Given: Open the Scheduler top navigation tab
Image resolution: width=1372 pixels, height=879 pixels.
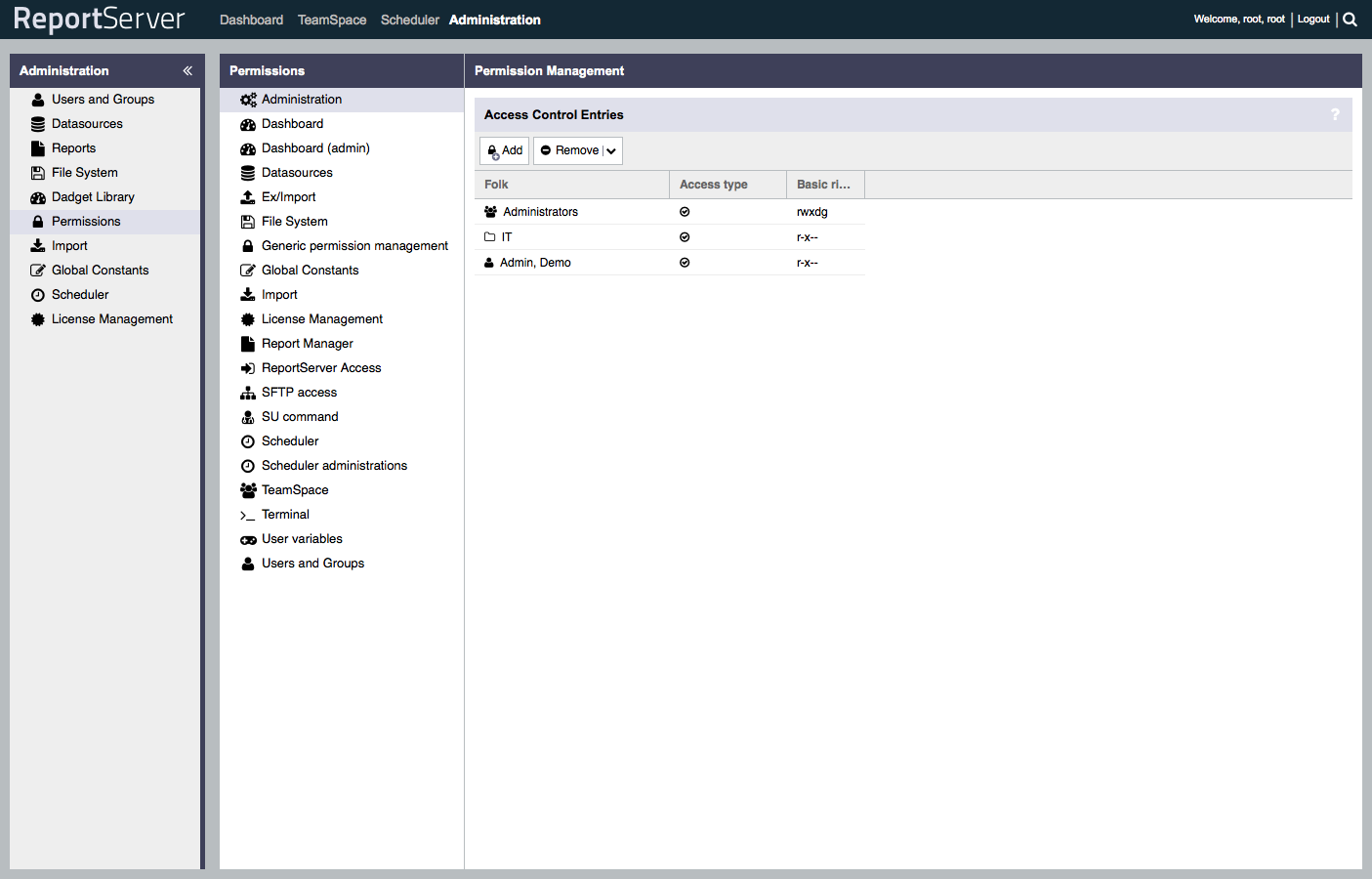Looking at the screenshot, I should (x=410, y=20).
